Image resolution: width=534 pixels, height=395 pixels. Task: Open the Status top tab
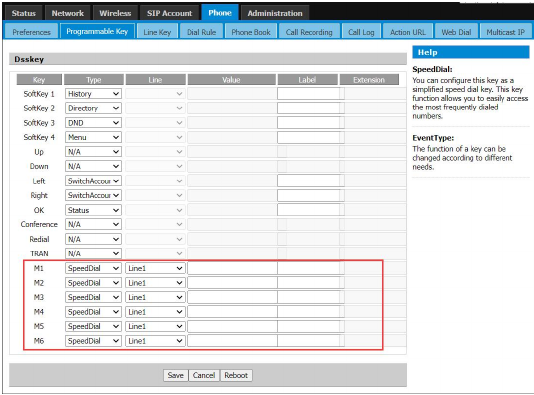[23, 13]
